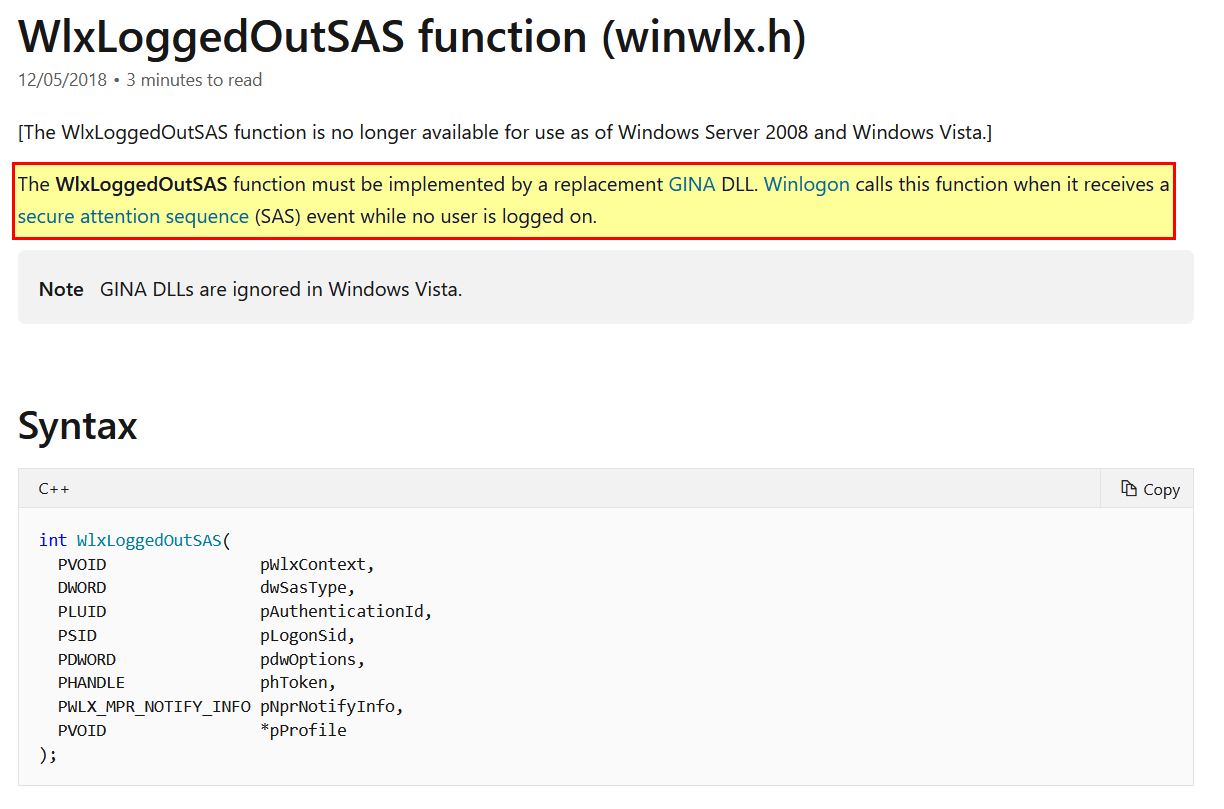Click the Syntax heading

pyautogui.click(x=78, y=426)
